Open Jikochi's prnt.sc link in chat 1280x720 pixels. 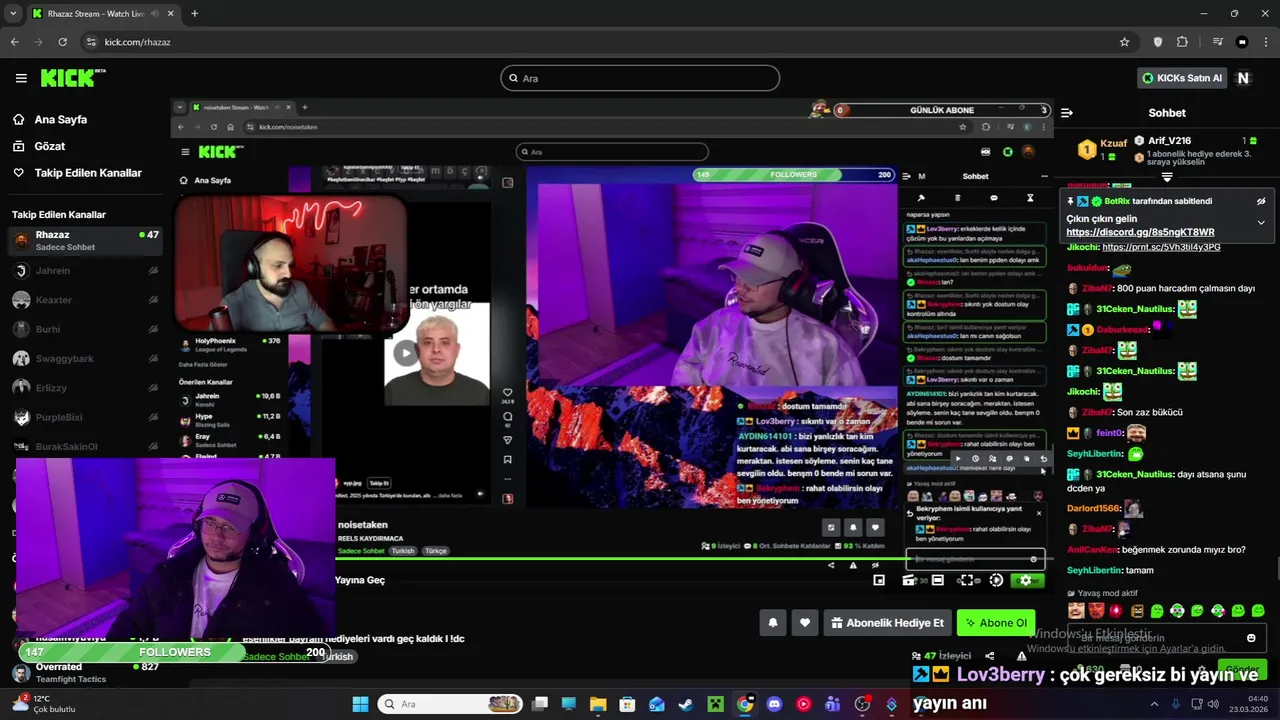tap(1161, 247)
